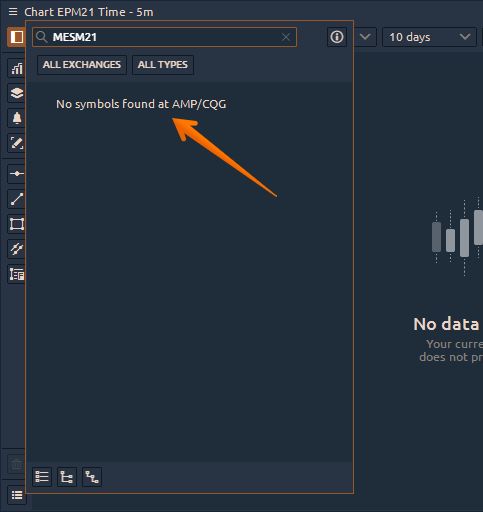This screenshot has width=483, height=512.
Task: Open the ALL EXCHANGES filter
Action: pyautogui.click(x=82, y=65)
